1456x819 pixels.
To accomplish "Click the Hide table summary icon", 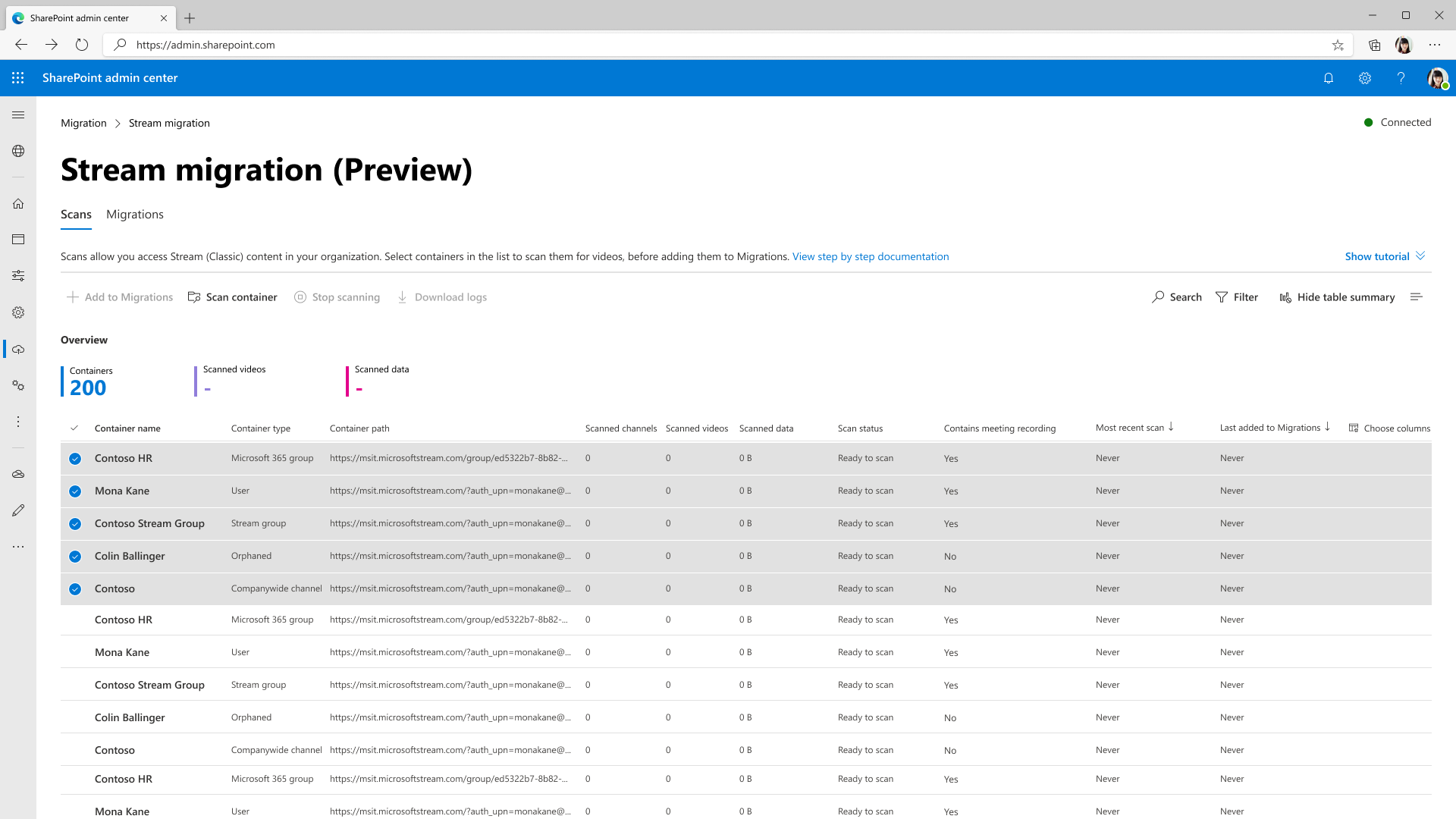I will [1285, 297].
